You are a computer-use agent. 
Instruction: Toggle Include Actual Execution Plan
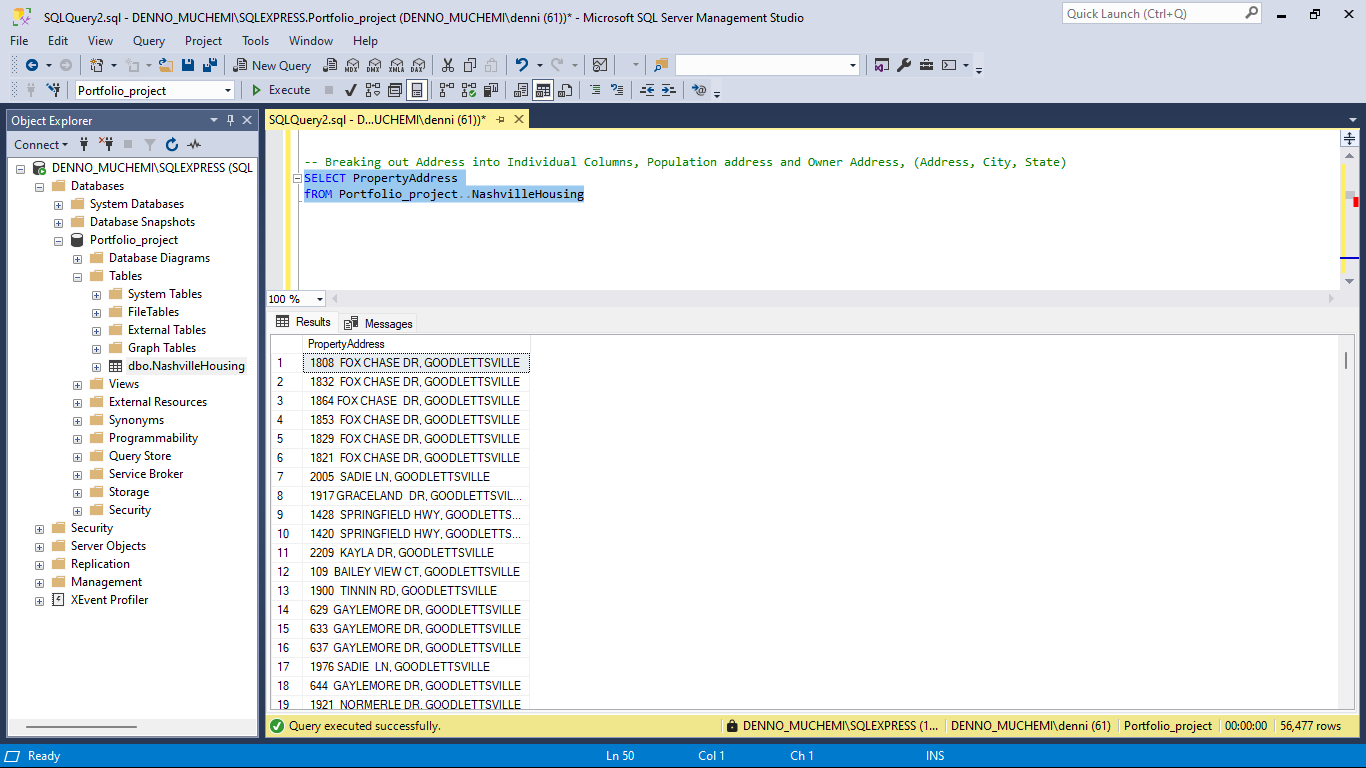(446, 90)
